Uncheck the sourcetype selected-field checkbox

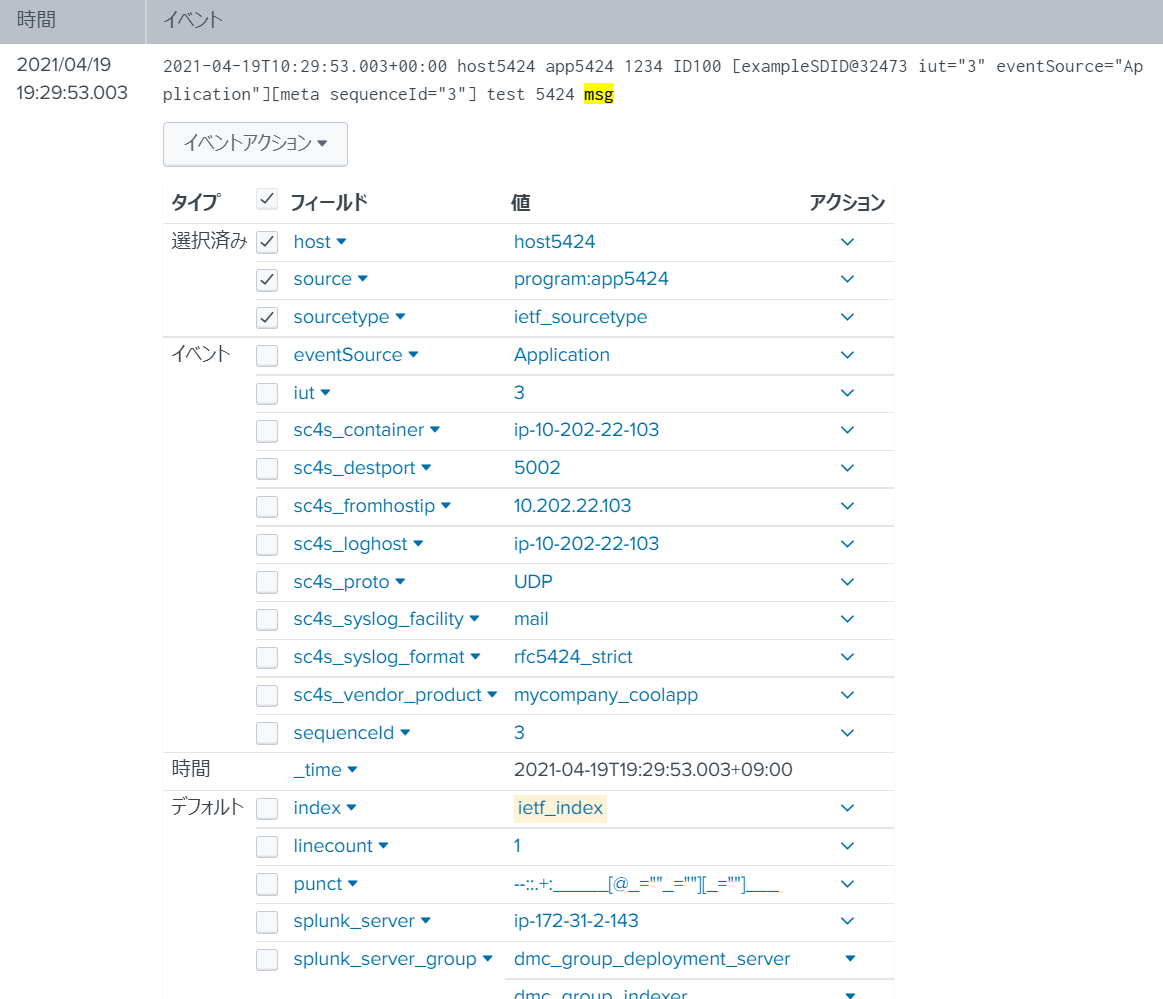click(x=266, y=317)
